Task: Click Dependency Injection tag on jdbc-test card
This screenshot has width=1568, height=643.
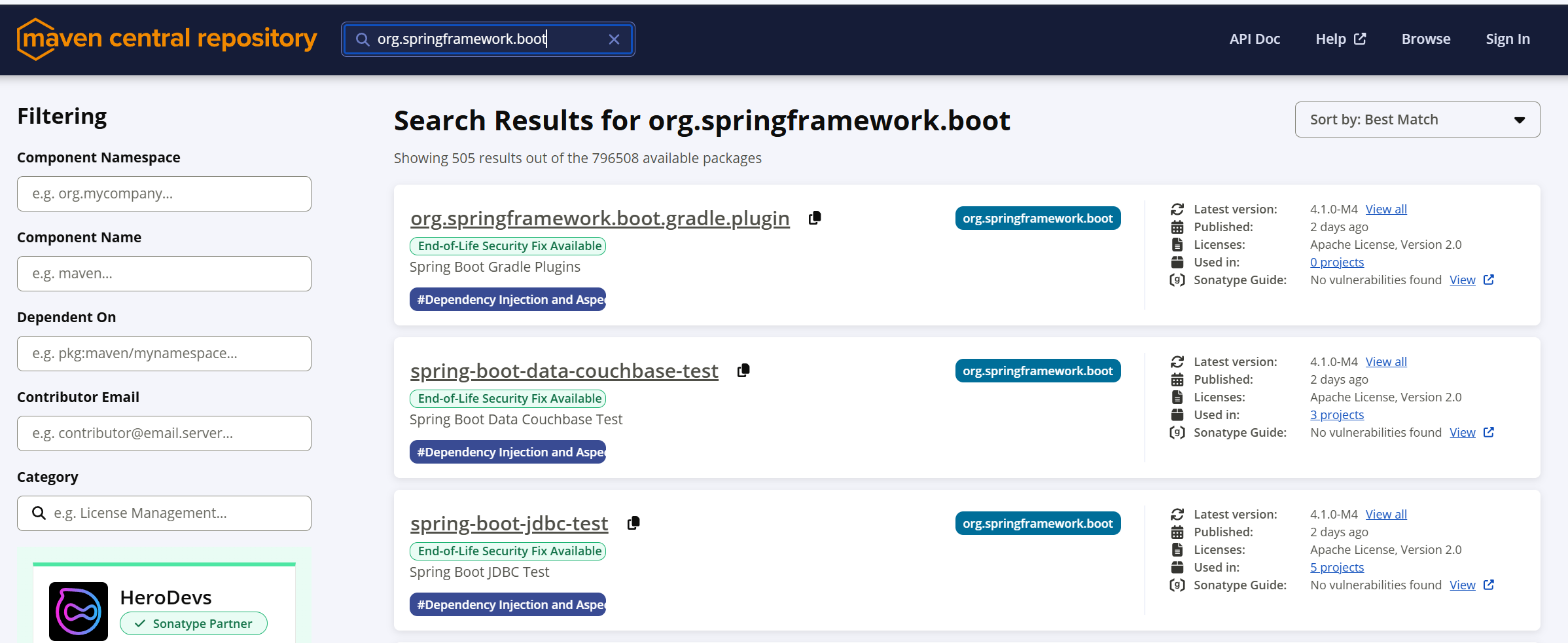Action: tap(508, 604)
